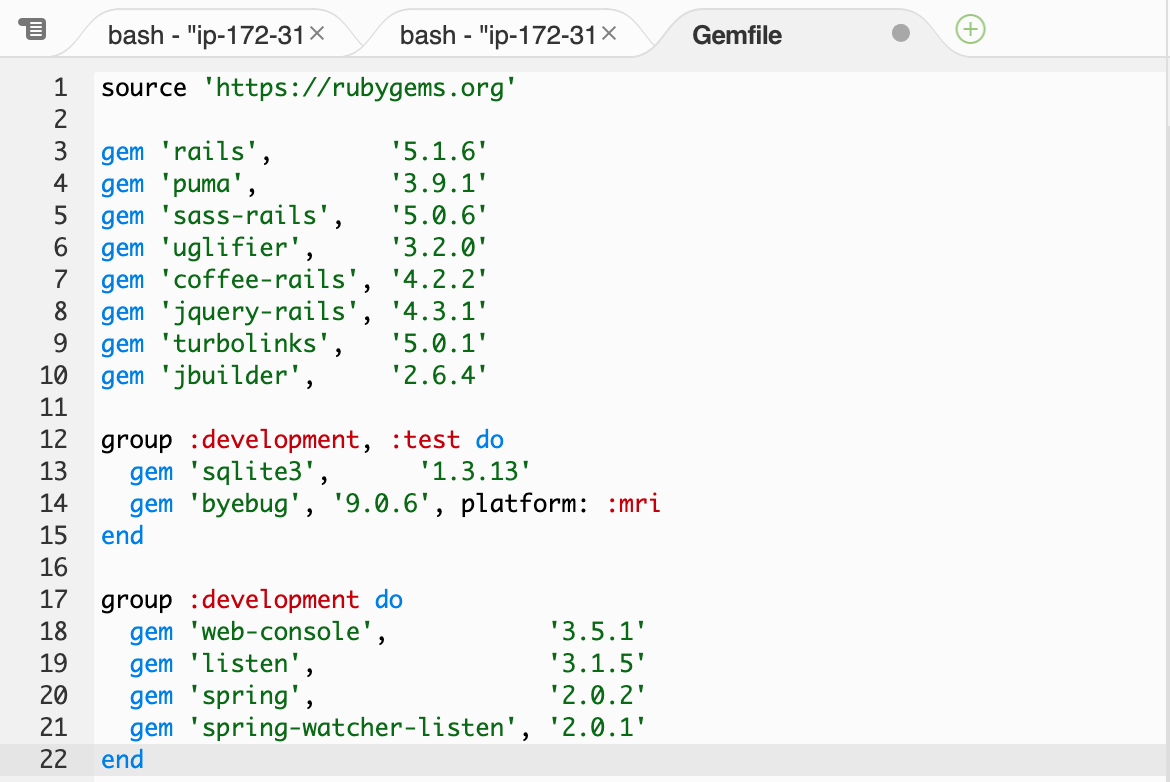Open a new tab with the plus icon
This screenshot has width=1170, height=782.
click(970, 30)
